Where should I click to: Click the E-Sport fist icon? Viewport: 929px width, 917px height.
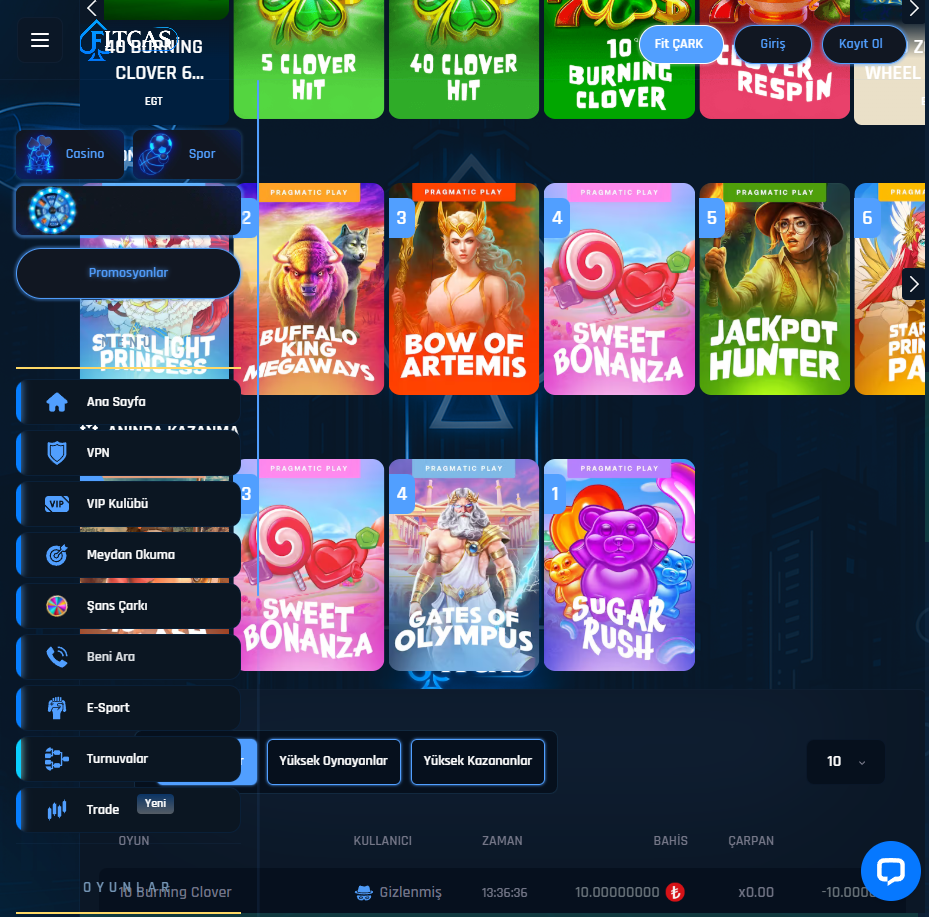point(57,708)
